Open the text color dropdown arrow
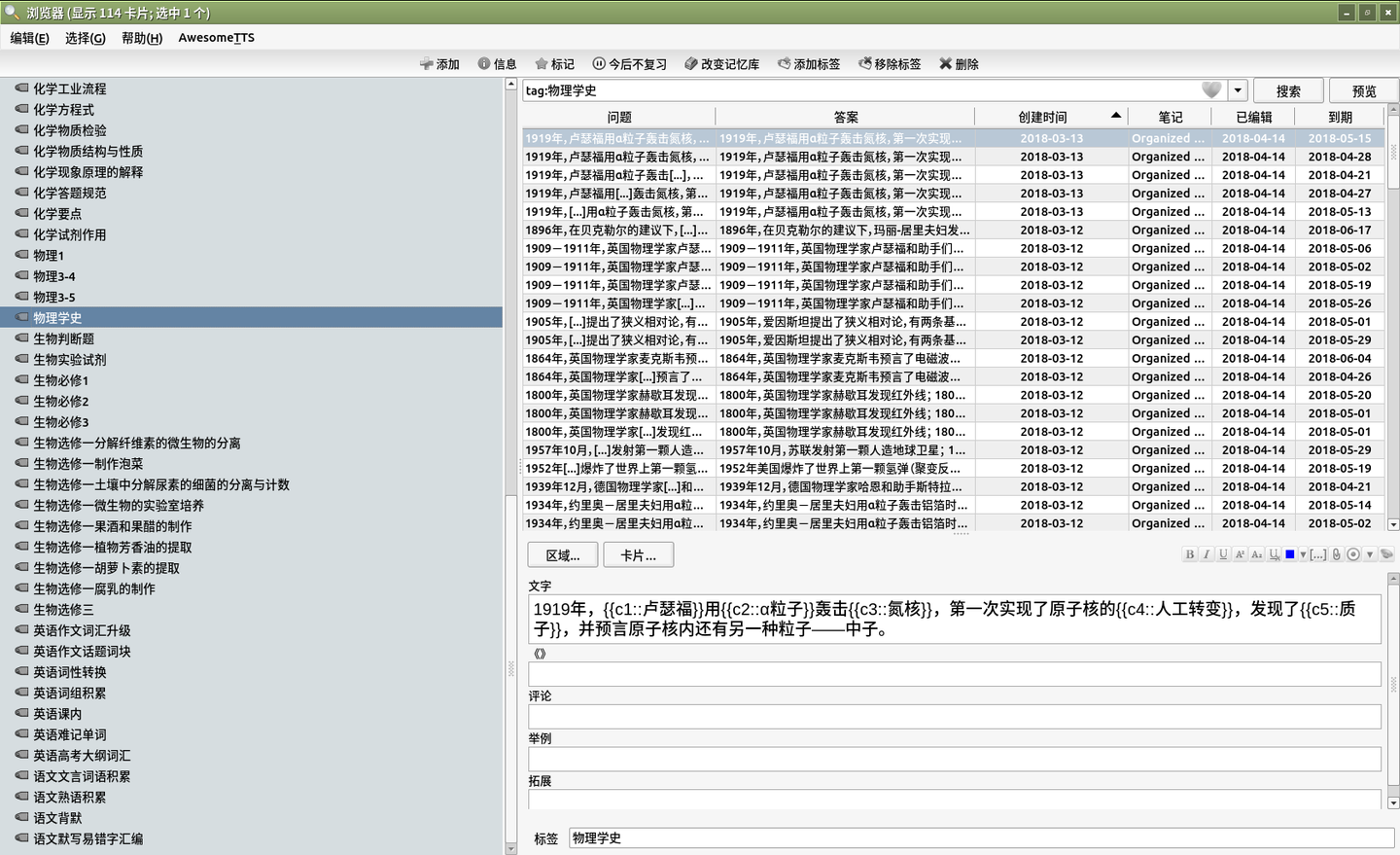Image resolution: width=1400 pixels, height=855 pixels. (1303, 554)
